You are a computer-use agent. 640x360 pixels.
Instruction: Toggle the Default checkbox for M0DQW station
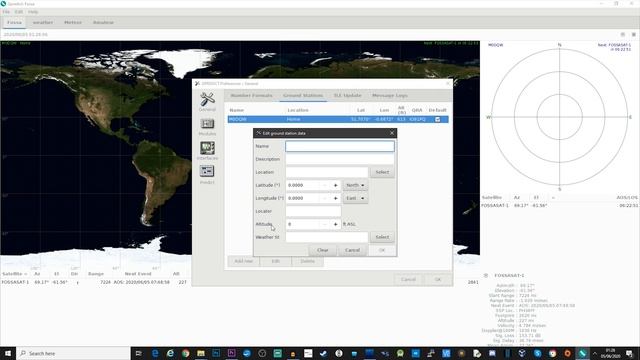(438, 119)
